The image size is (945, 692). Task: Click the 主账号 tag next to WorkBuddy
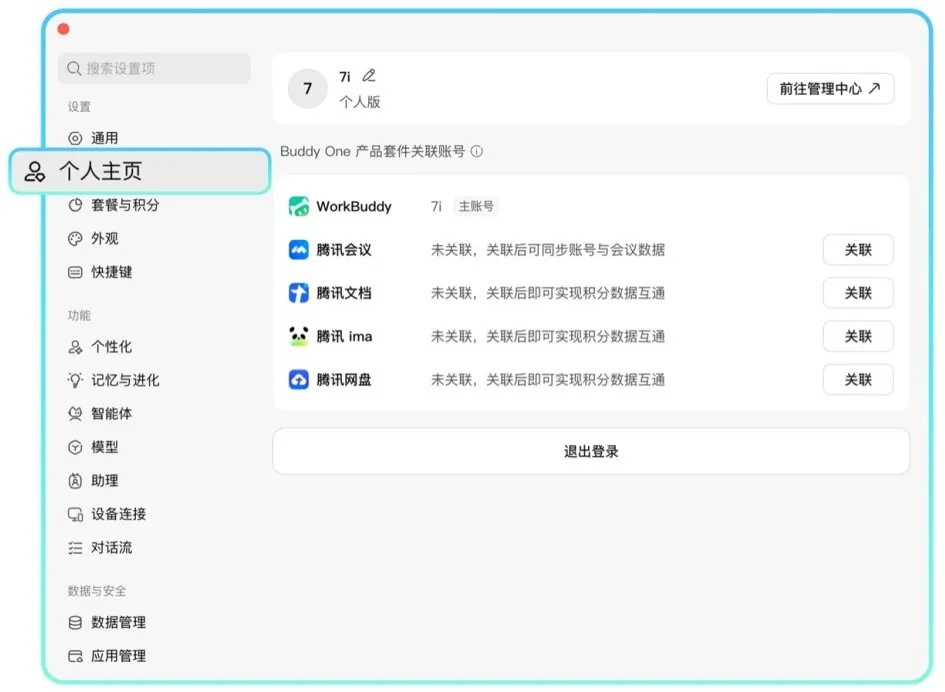coord(476,206)
